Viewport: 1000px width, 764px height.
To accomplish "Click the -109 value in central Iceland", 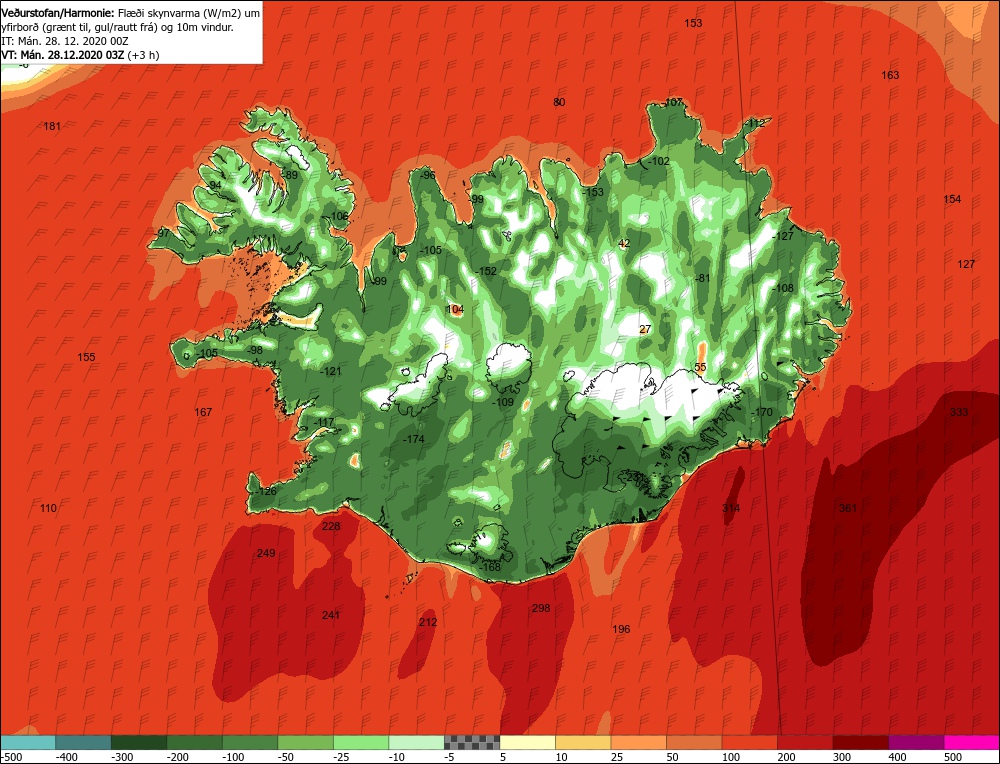I will [503, 402].
